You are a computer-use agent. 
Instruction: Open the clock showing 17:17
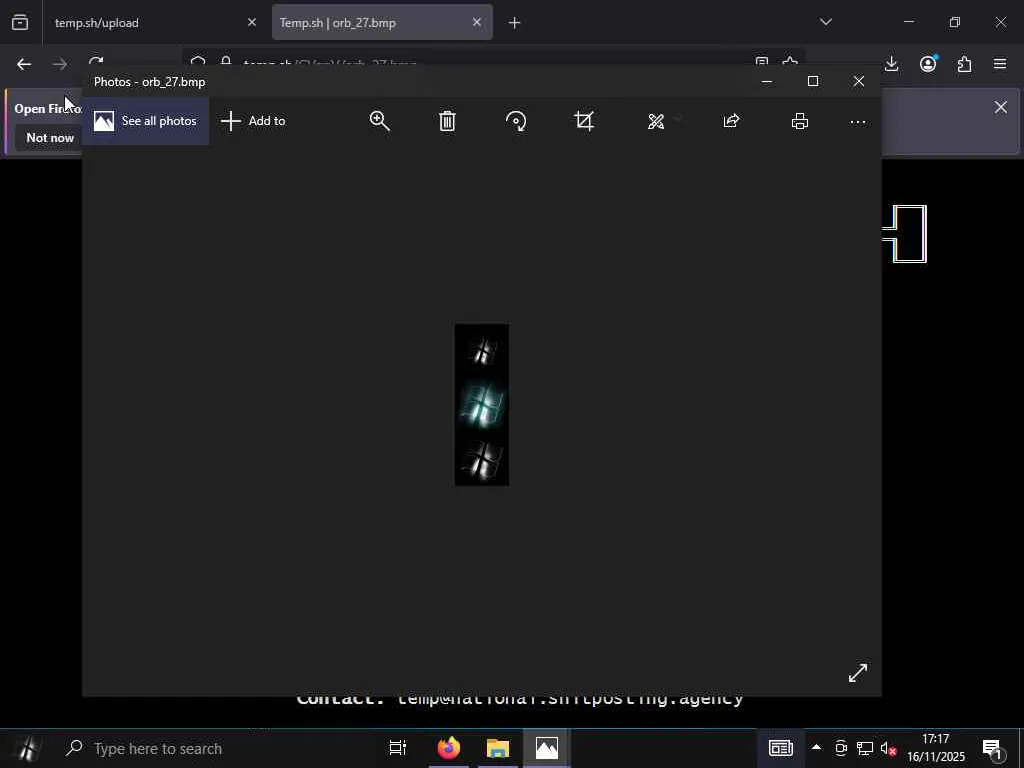click(936, 748)
